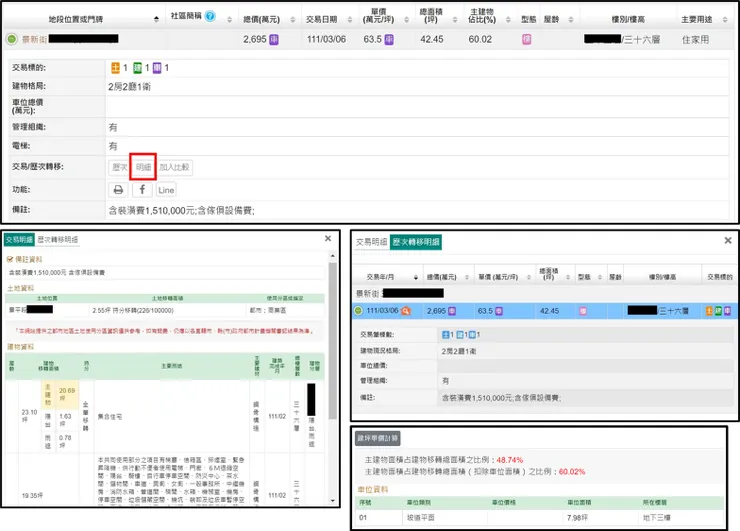The image size is (740, 531).
Task: Select 交易明細 tab in left popup
Action: coord(19,239)
